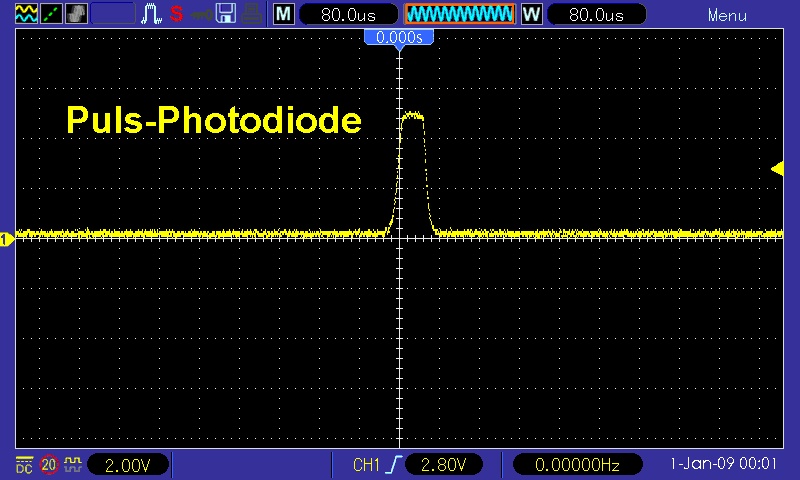Viewport: 800px width, 480px height.
Task: Open the 2.00V vertical scale field
Action: pyautogui.click(x=128, y=465)
